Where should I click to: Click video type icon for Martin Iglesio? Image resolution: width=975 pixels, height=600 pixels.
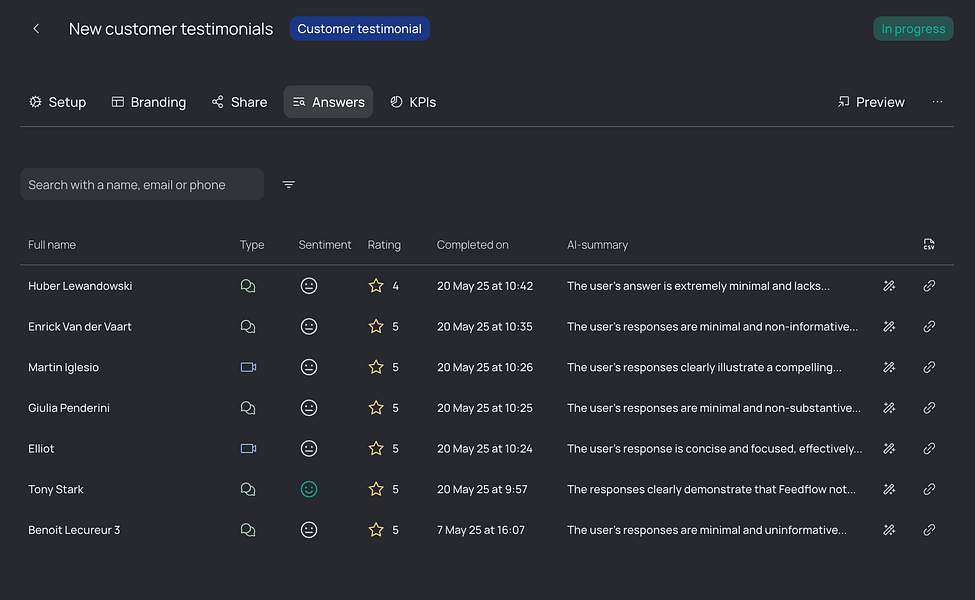[x=248, y=367]
